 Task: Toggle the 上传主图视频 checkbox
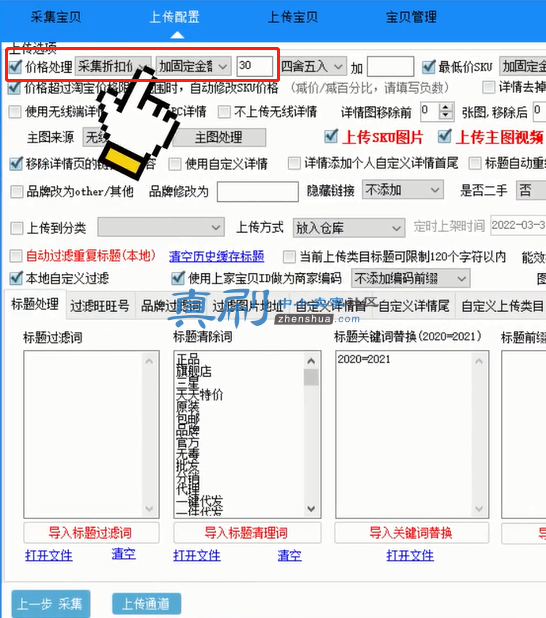[444, 137]
